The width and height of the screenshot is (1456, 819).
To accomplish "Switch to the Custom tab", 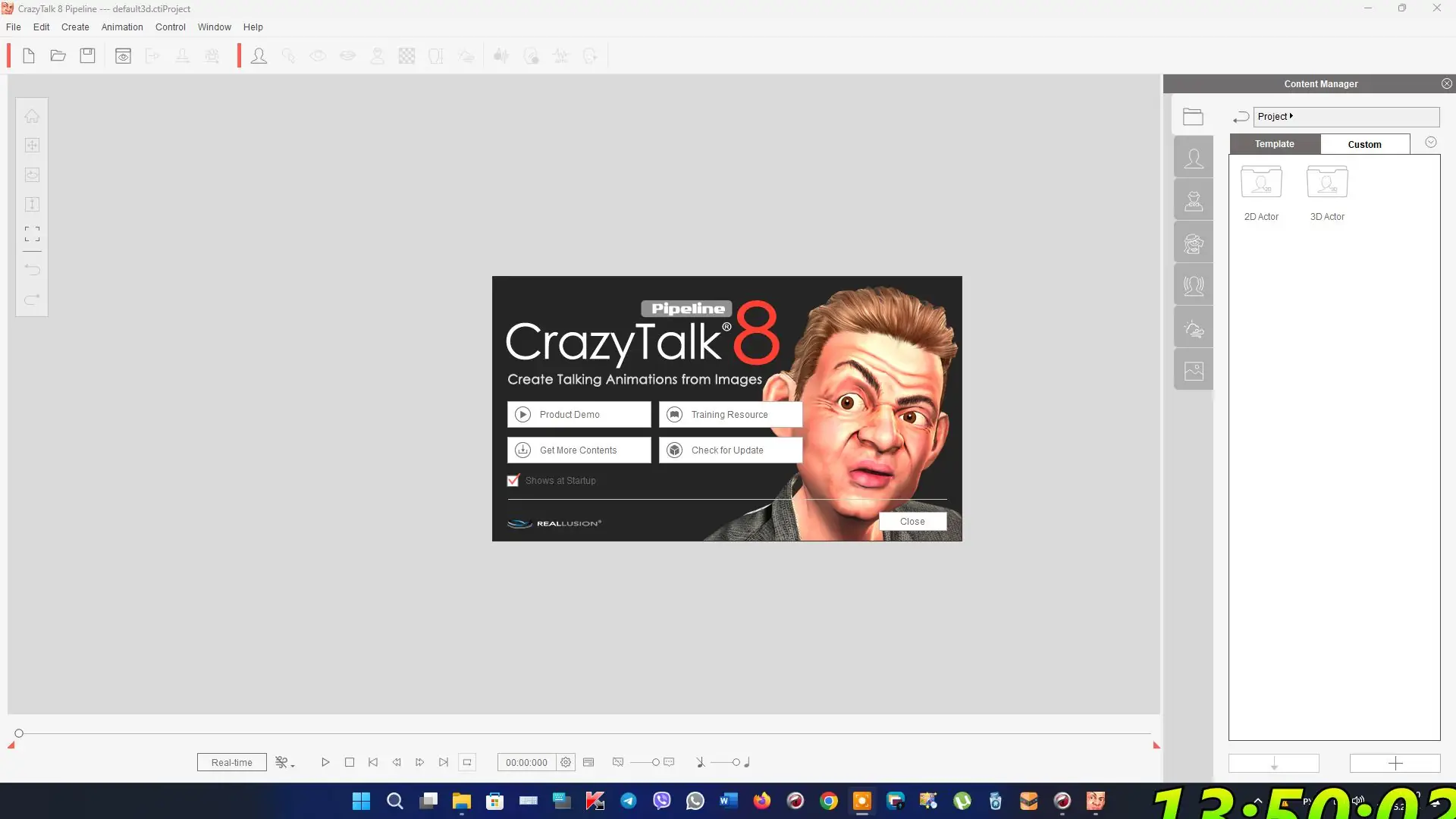I will click(1364, 144).
